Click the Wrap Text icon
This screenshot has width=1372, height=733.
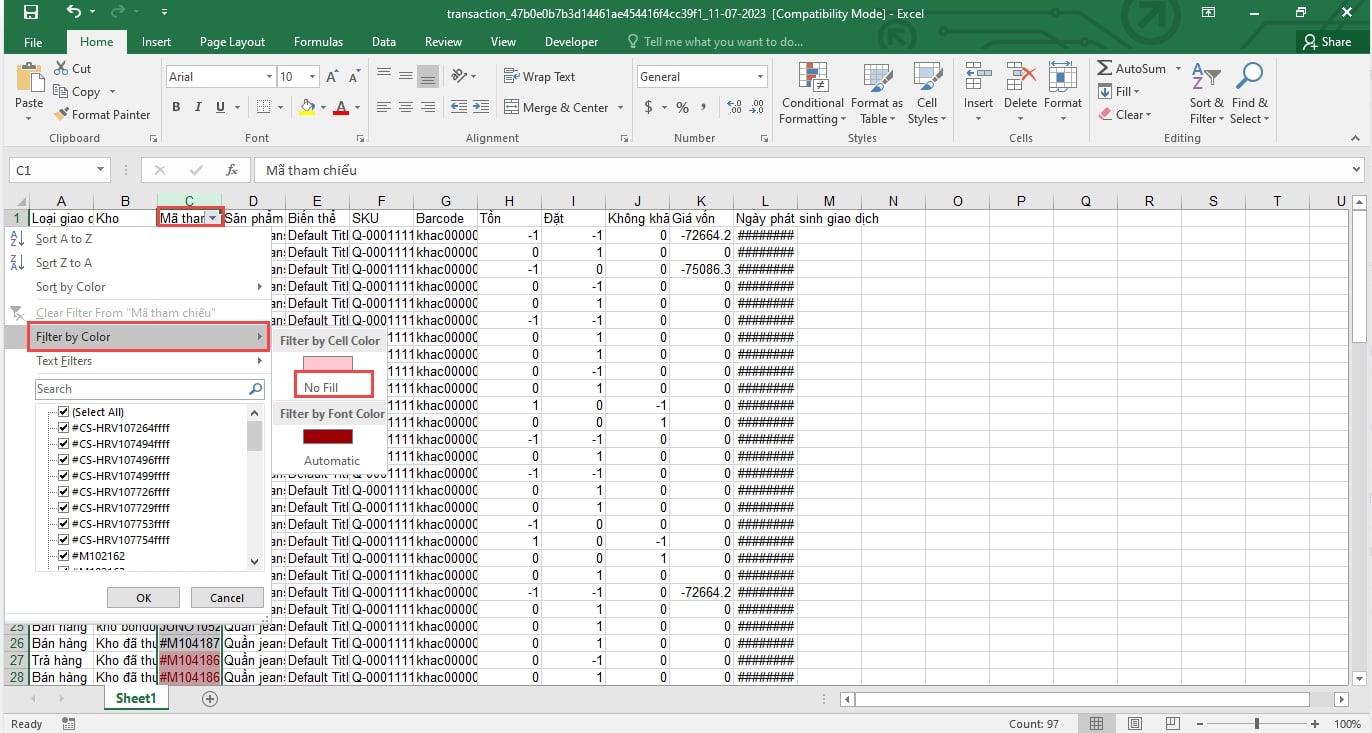click(511, 77)
